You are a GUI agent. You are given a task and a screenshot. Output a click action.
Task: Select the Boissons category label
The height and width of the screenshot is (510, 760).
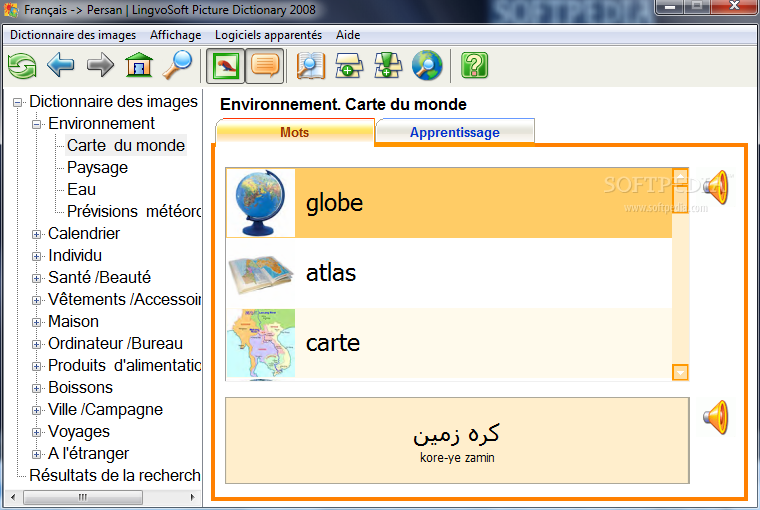[x=80, y=387]
